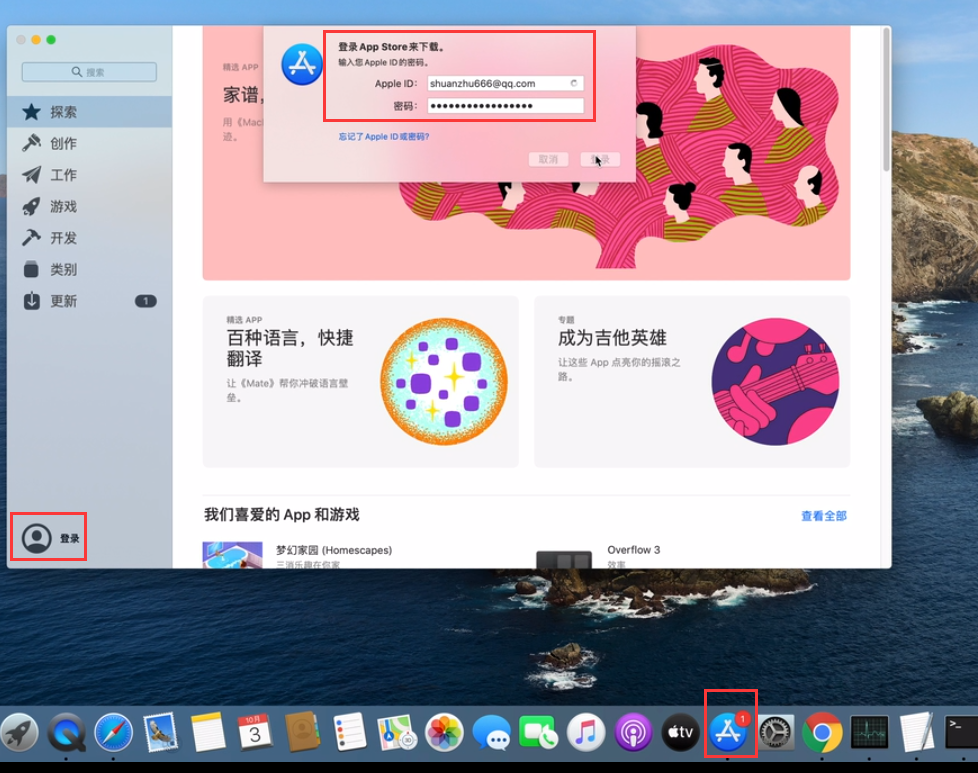Click the App Store window vertical scrollbar
The height and width of the screenshot is (773, 978).
(x=886, y=100)
